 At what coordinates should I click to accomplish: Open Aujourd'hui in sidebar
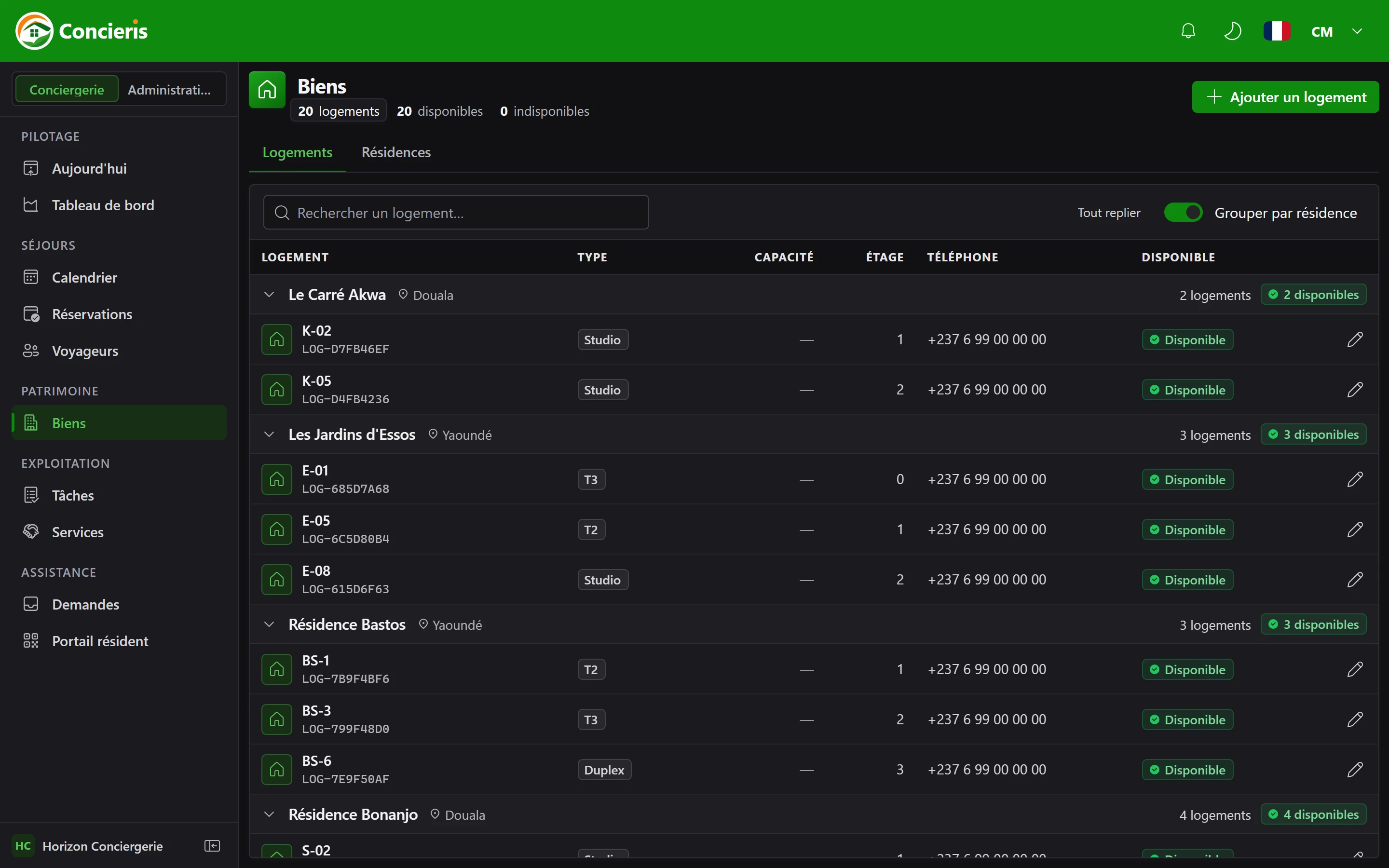pos(119,168)
